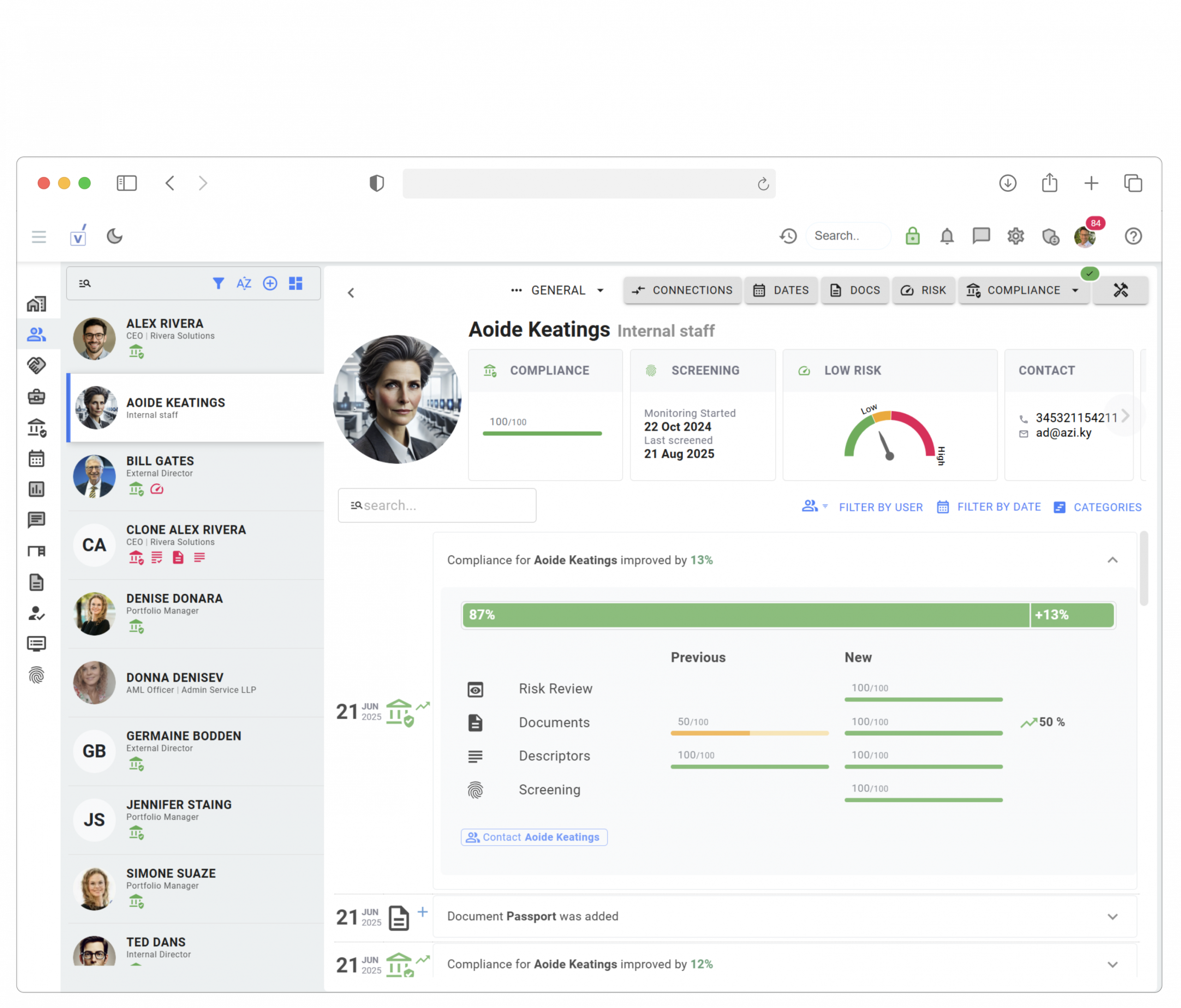Click the A-Z sort icon
The width and height of the screenshot is (1181, 1008).
coord(244,283)
